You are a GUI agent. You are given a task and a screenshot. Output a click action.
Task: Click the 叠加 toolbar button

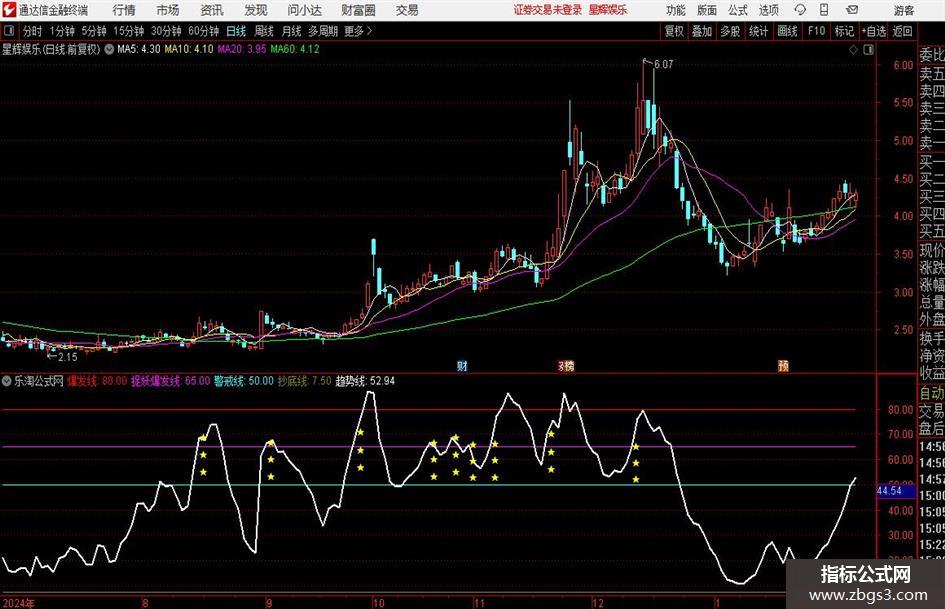pos(702,31)
